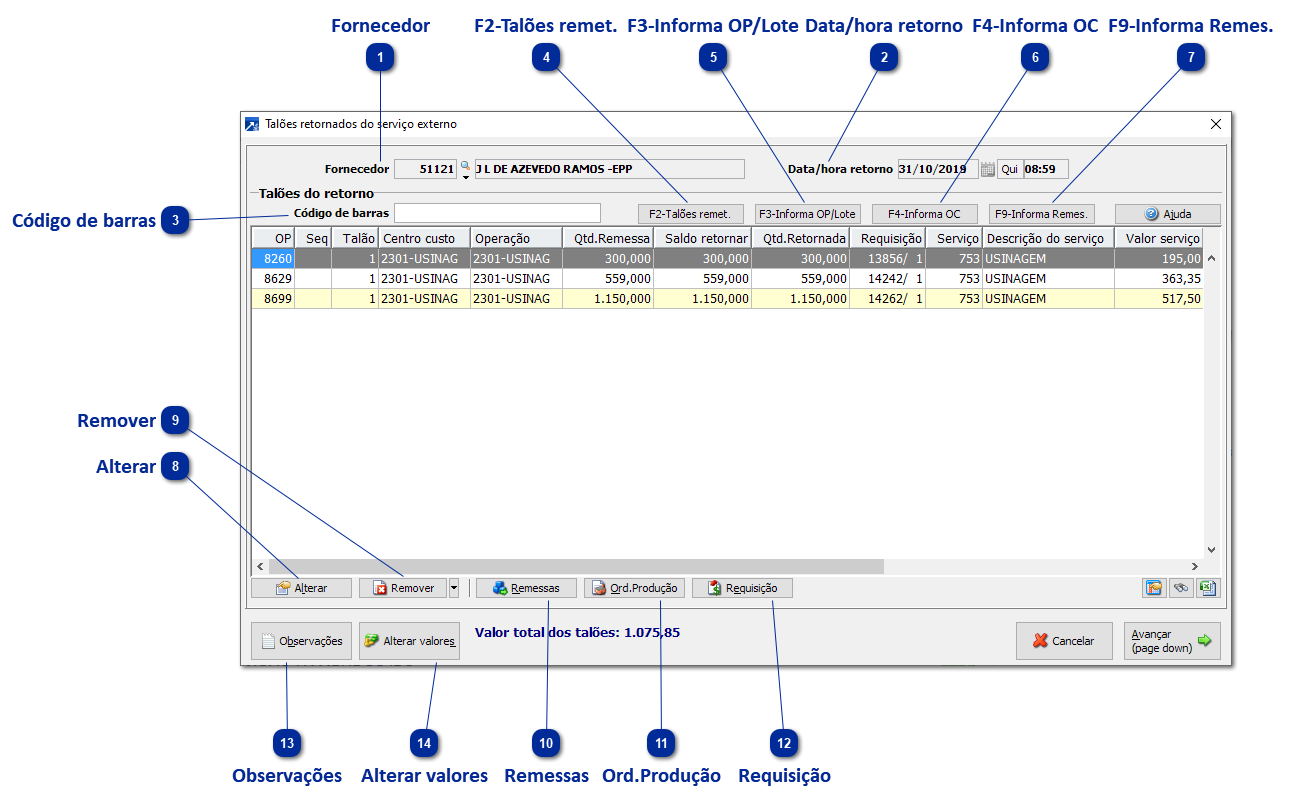This screenshot has height=804, width=1290.
Task: Click the grid's scroll down arrow
Action: point(1211,550)
